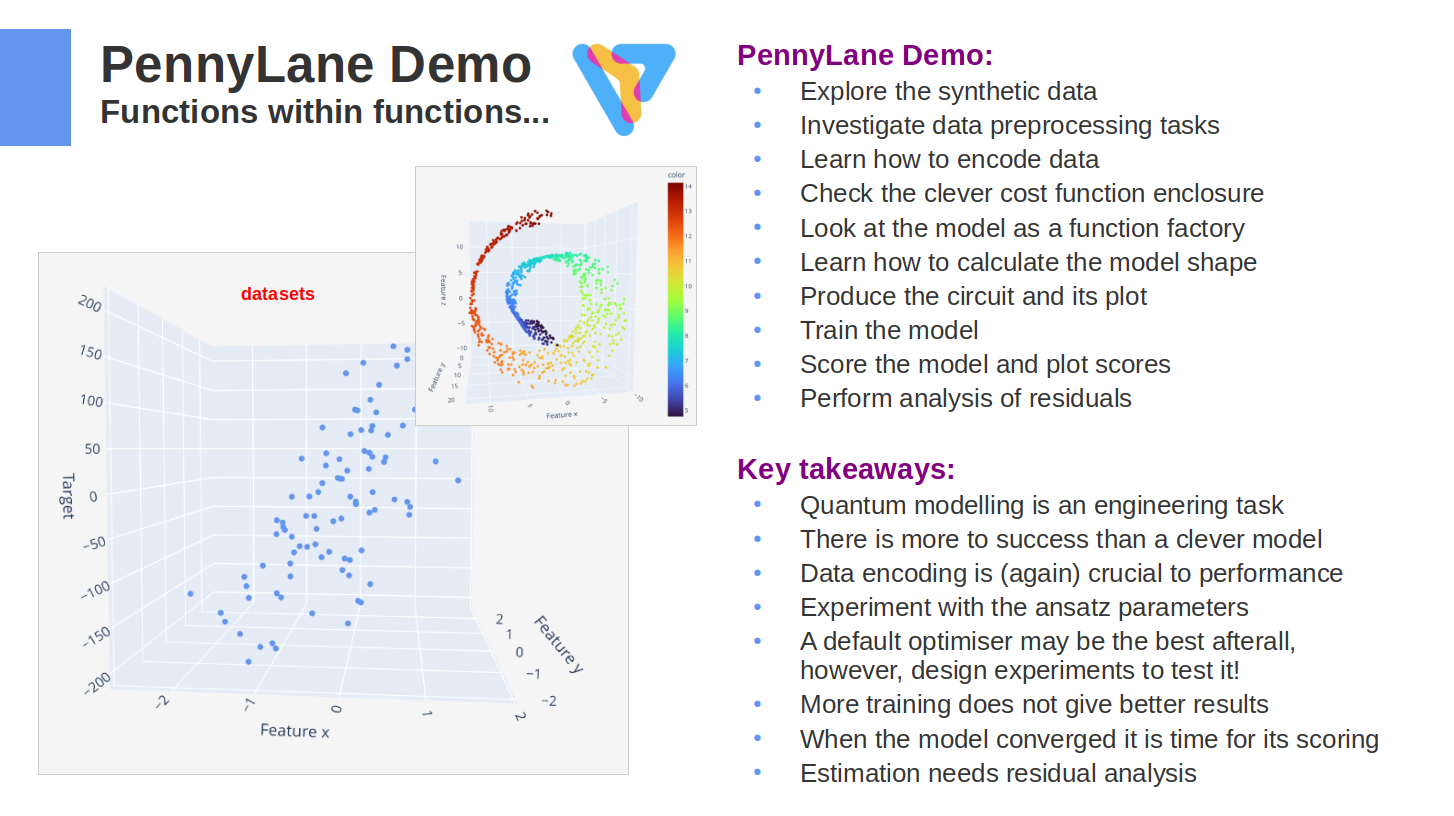Image resolution: width=1454 pixels, height=816 pixels.
Task: Select 'Explore the synthetic data' bullet
Action: (x=948, y=91)
